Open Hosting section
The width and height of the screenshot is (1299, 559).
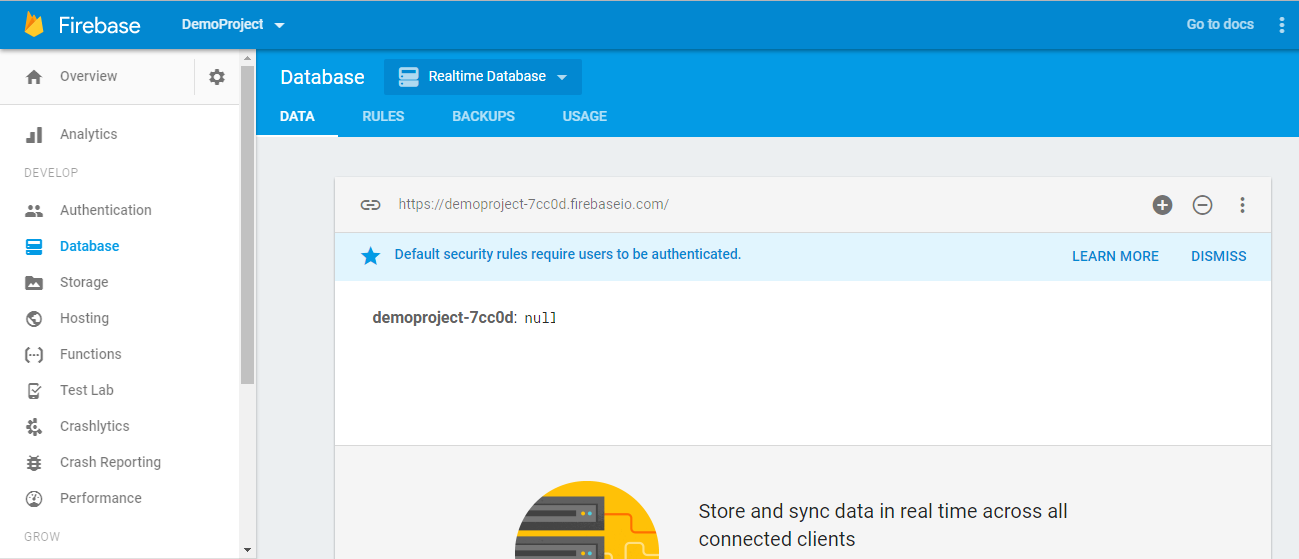tap(84, 318)
